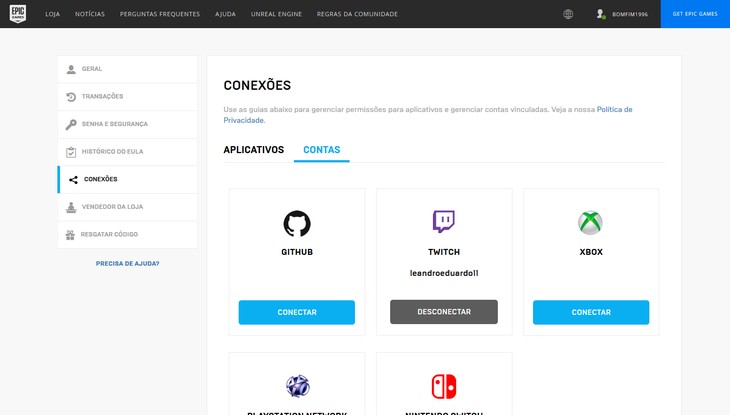Click the Twitch username leandroeduardo11

(x=444, y=273)
